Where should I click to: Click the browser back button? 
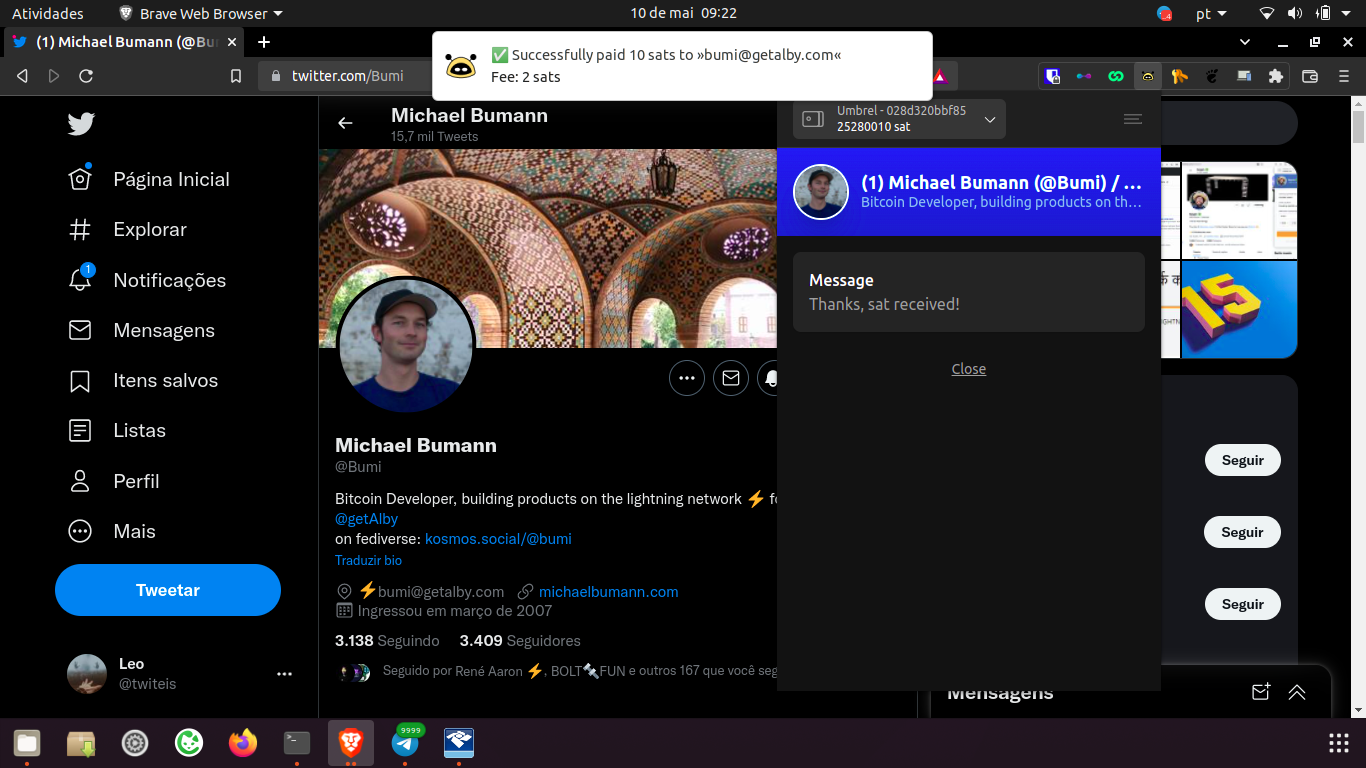coord(22,76)
